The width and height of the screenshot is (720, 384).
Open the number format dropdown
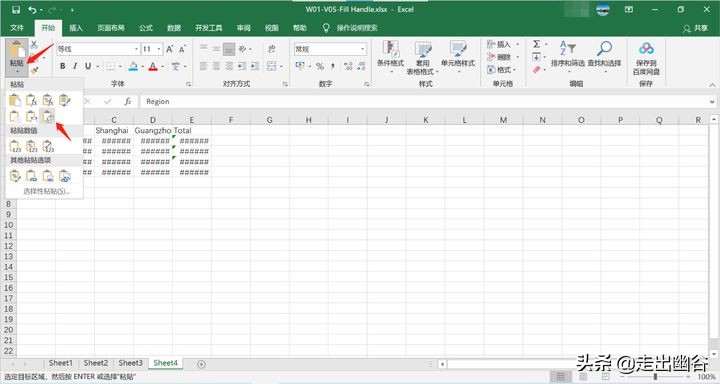[362, 49]
